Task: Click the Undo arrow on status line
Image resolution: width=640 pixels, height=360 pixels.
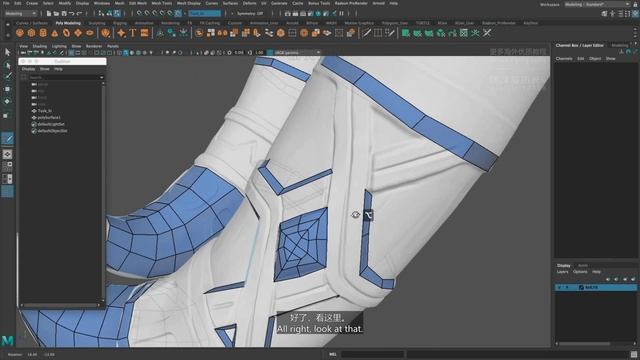Action: 72,13
